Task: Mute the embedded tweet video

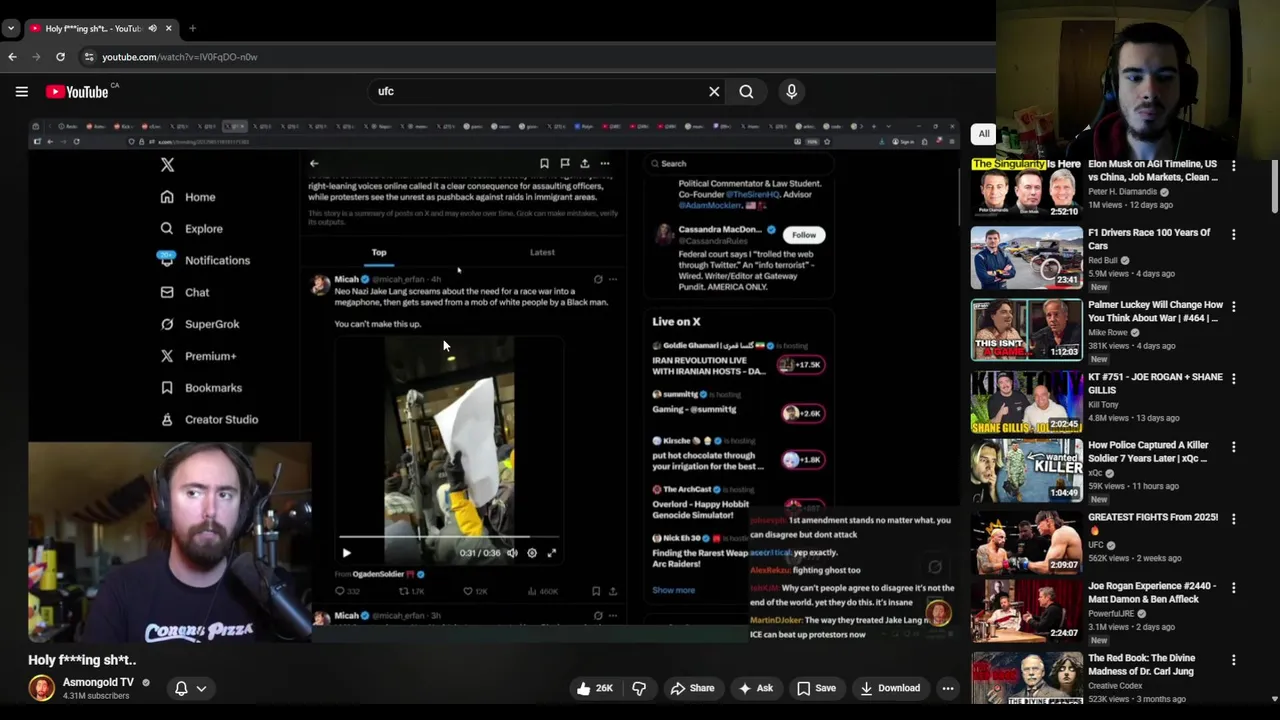Action: click(x=512, y=553)
